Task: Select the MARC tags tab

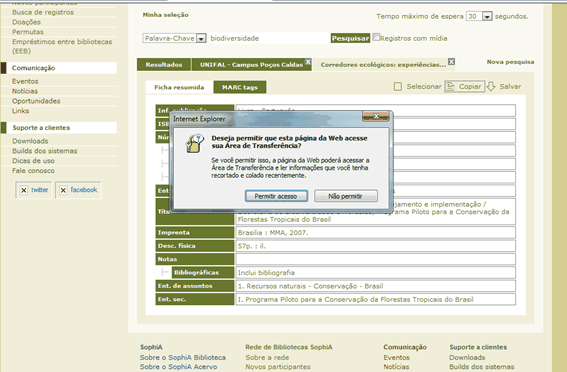Action: pos(240,87)
